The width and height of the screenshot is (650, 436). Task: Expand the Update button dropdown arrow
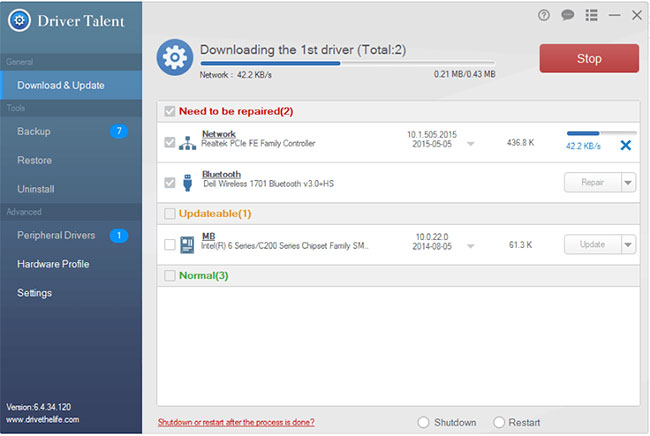628,244
